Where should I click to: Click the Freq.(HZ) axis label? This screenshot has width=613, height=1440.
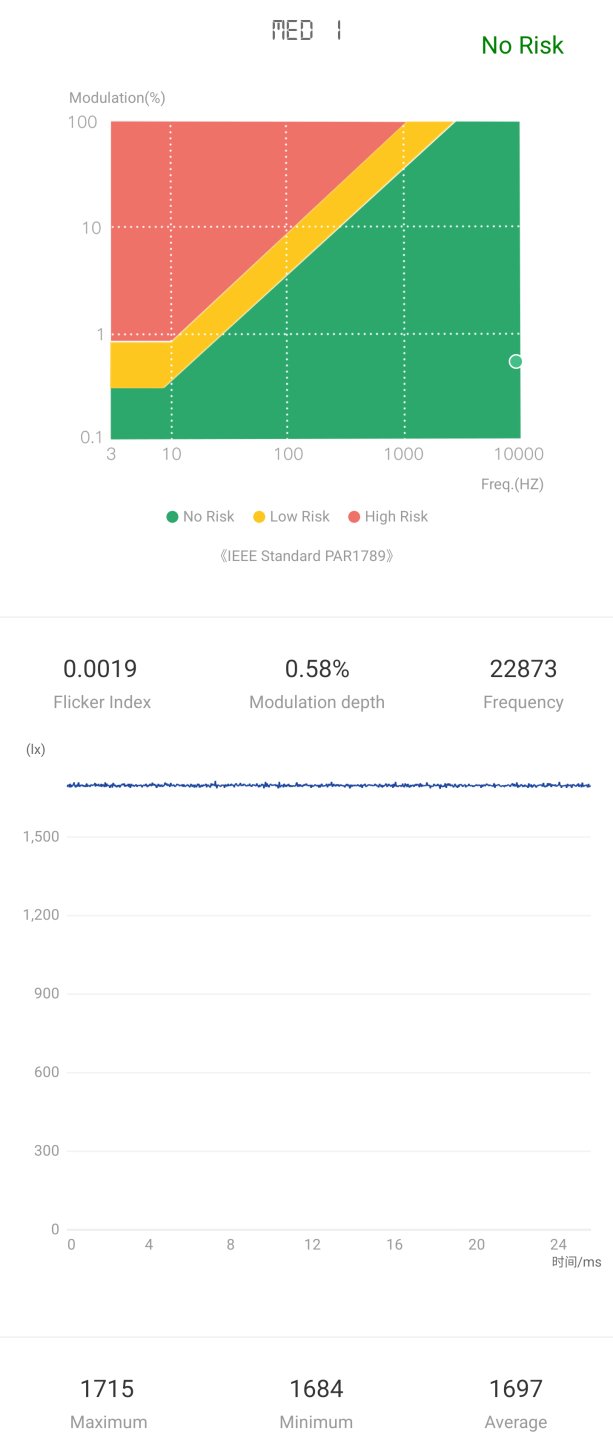click(x=512, y=484)
